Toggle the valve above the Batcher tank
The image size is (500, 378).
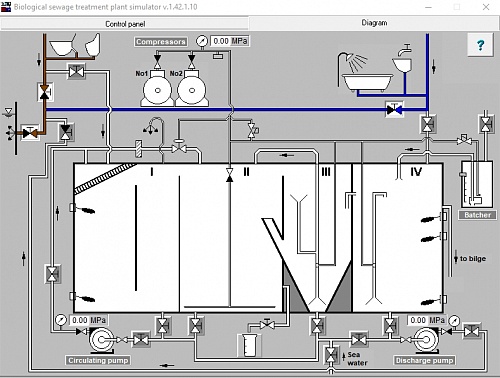(x=486, y=125)
